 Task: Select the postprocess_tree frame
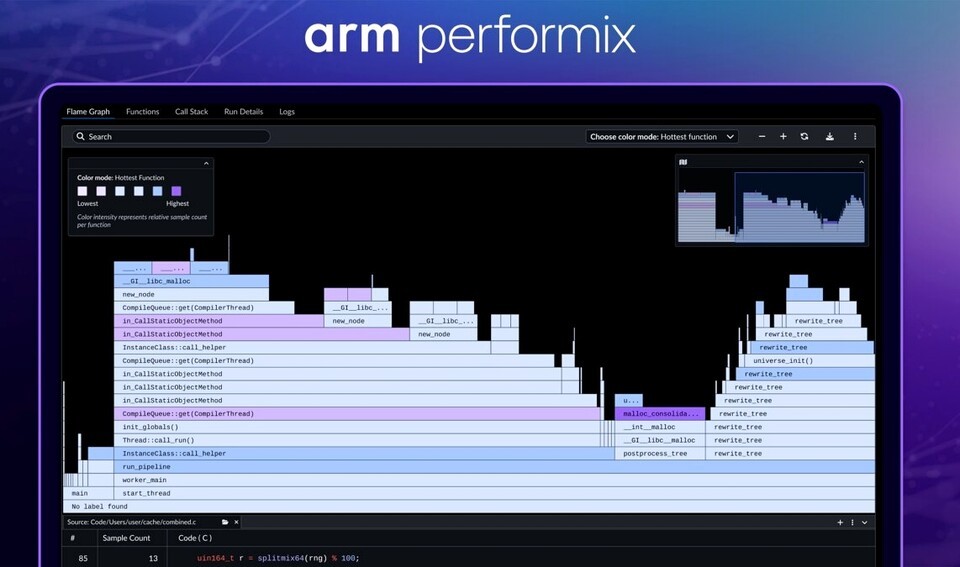660,454
